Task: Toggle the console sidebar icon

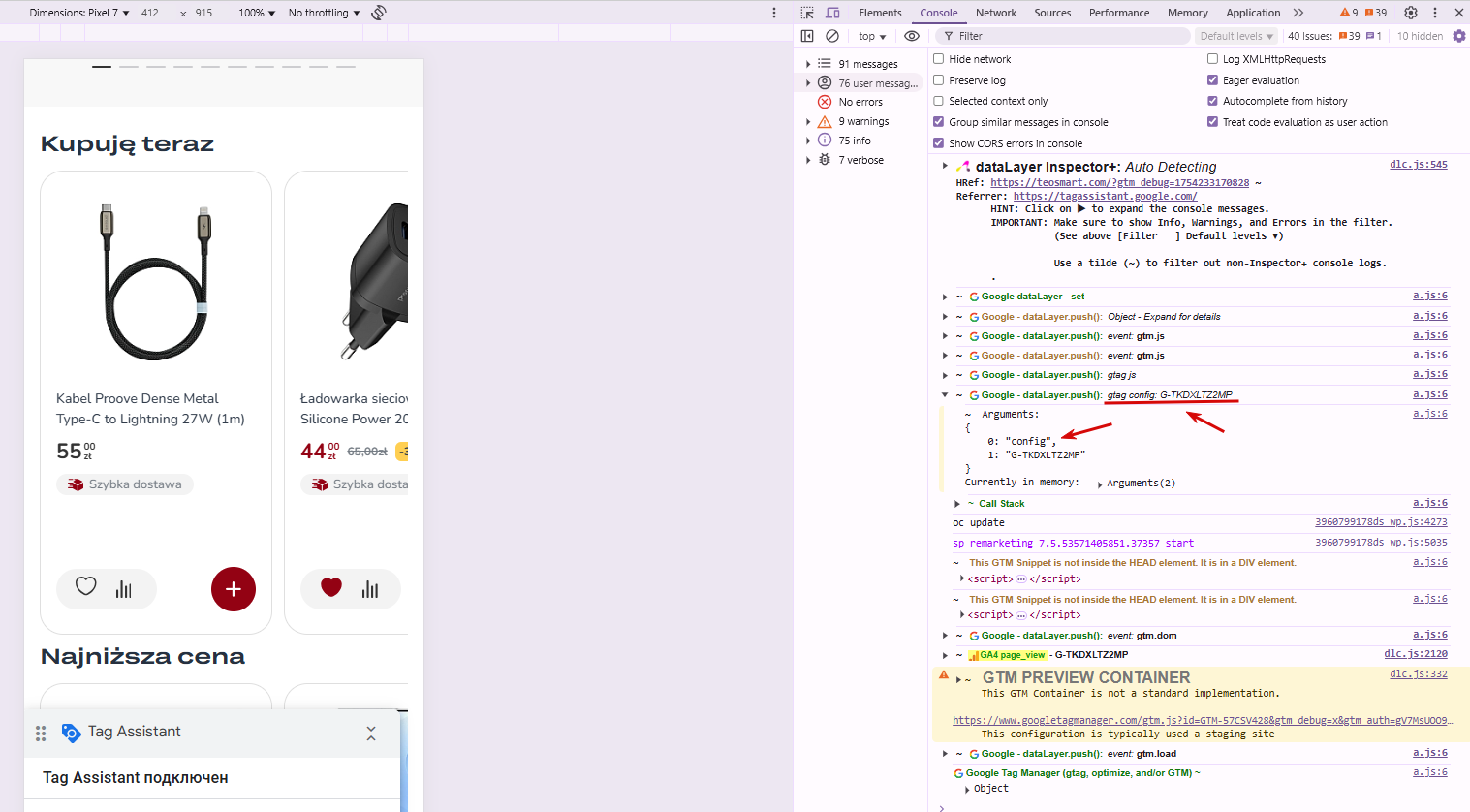Action: [x=807, y=36]
